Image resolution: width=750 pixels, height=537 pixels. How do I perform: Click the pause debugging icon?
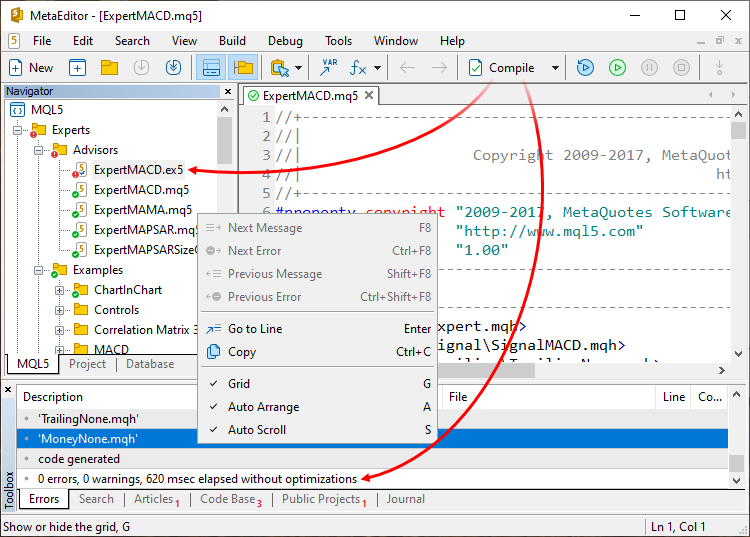pos(649,68)
